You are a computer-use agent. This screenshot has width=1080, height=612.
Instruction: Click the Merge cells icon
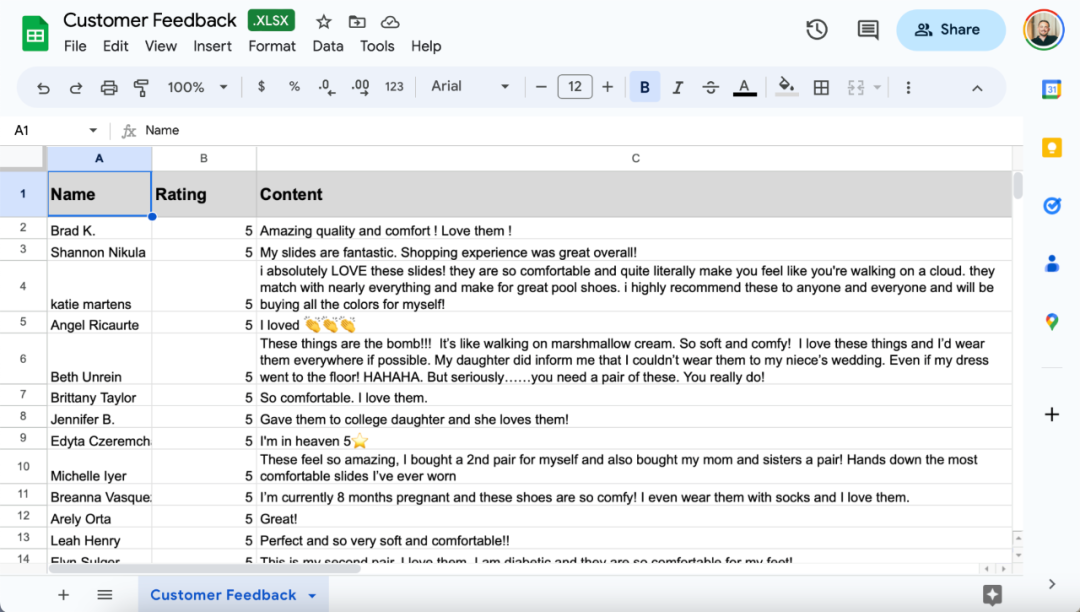pyautogui.click(x=855, y=87)
